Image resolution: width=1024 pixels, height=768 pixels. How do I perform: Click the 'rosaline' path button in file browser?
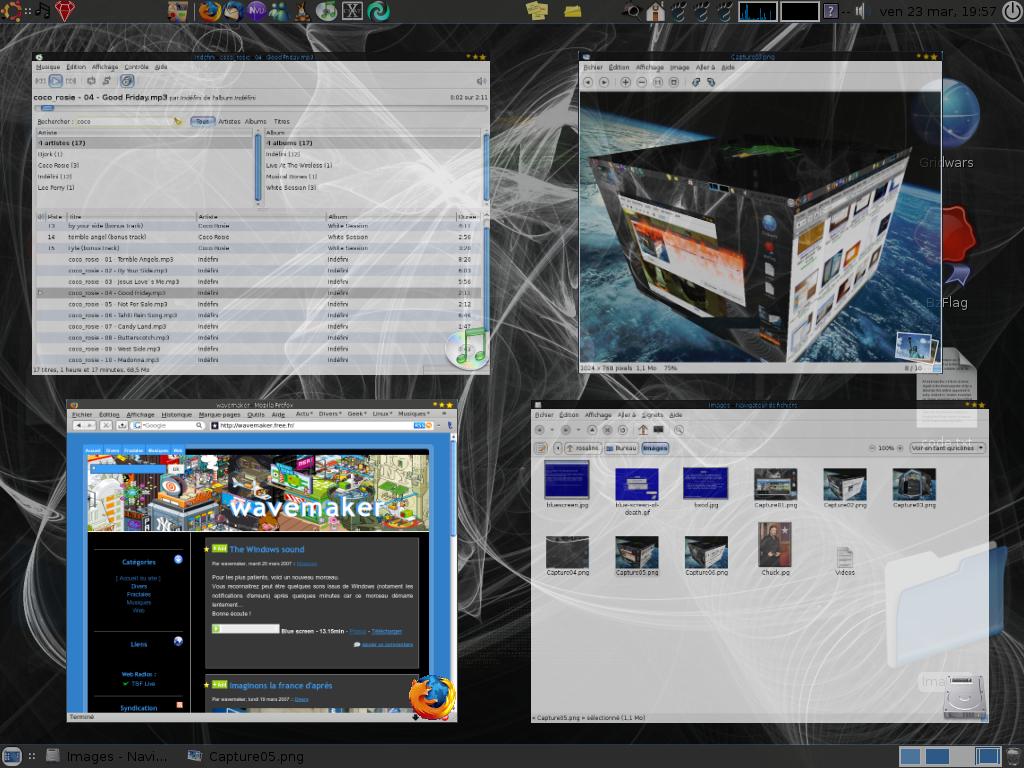pyautogui.click(x=582, y=448)
